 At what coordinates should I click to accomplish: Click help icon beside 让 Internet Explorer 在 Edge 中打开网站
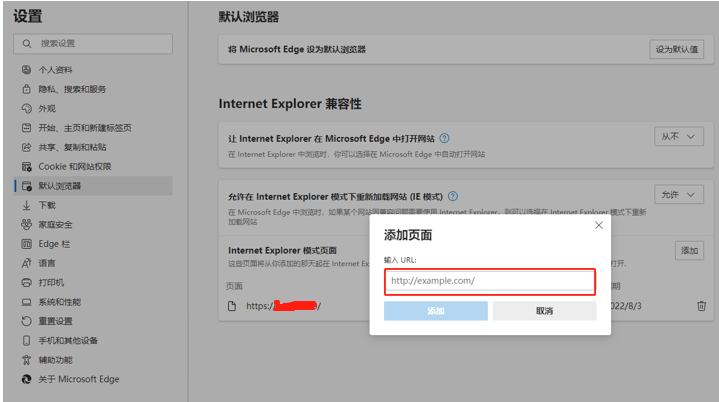point(444,138)
